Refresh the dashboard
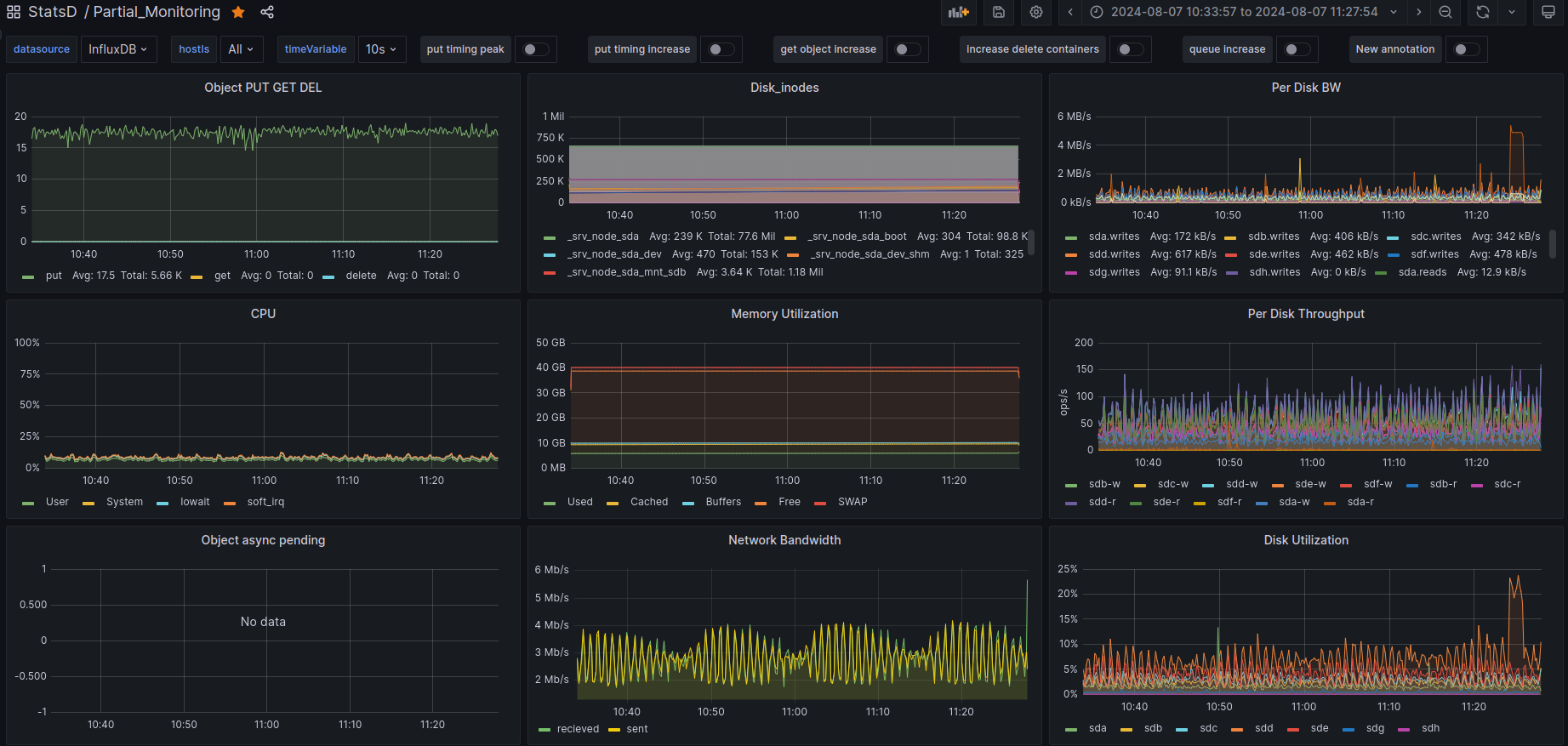1568x746 pixels. click(1483, 12)
